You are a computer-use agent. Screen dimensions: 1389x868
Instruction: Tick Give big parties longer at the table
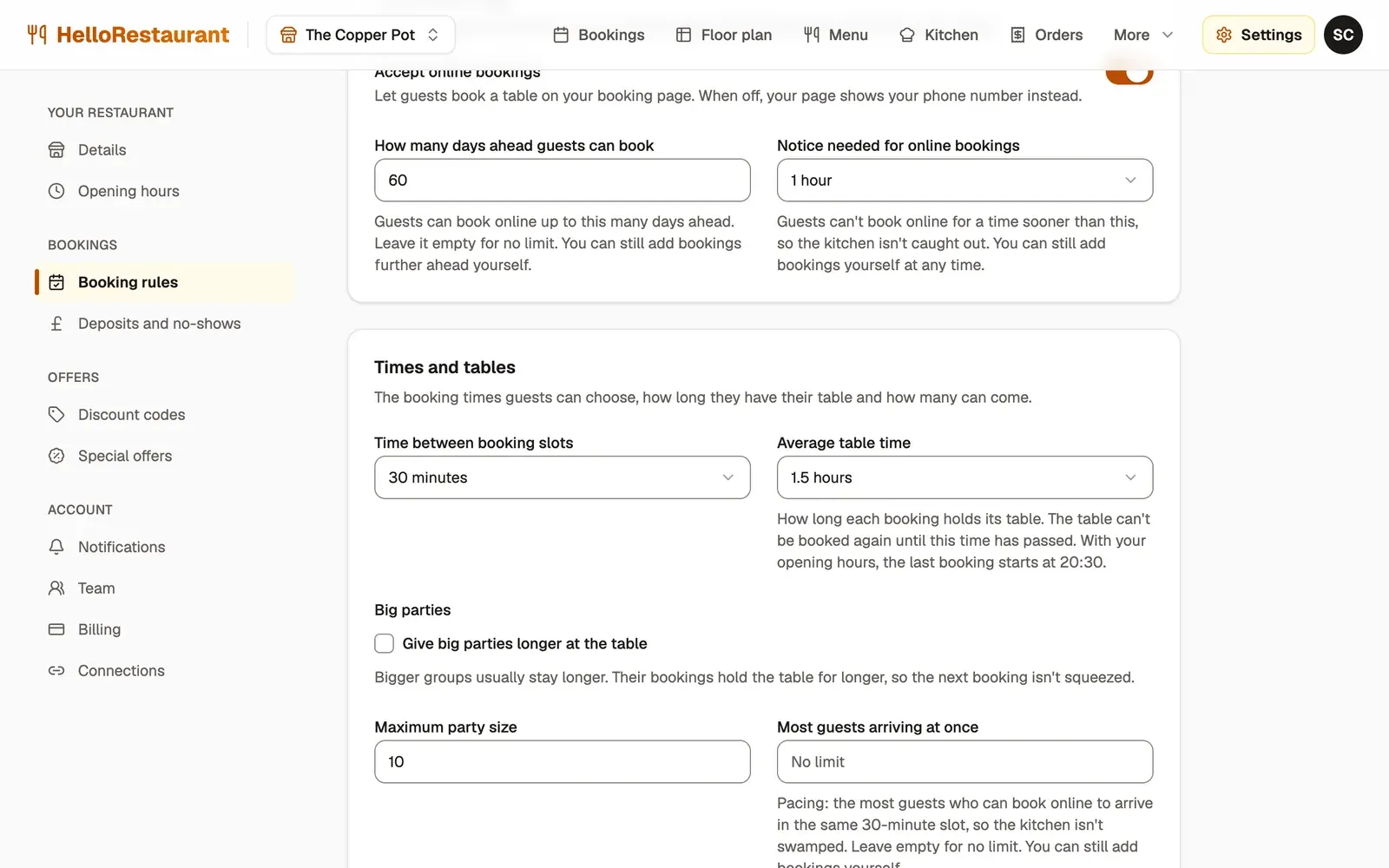384,643
